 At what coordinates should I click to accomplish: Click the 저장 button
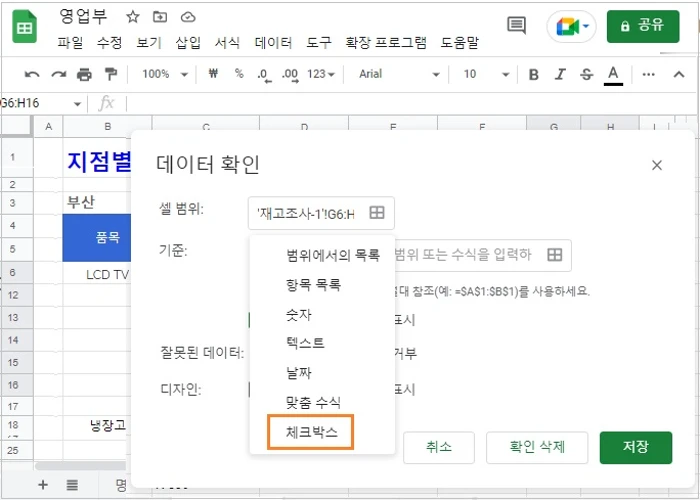[636, 447]
